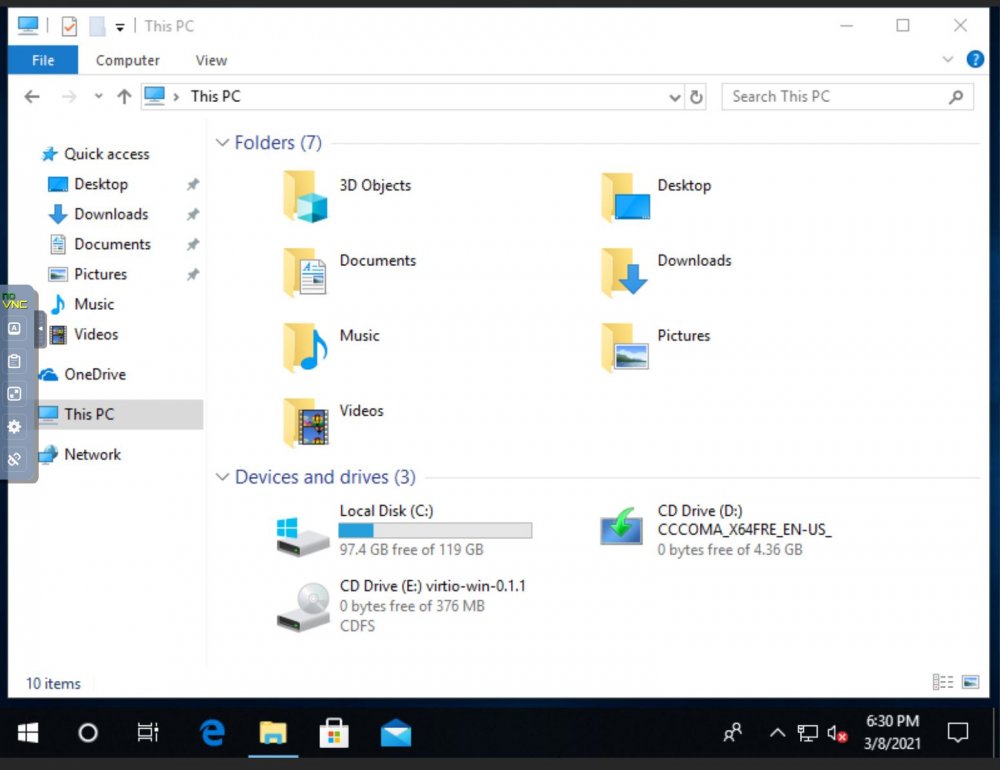Select CD Drive (D:) CCCOMA_X64FRE_EN-US

(x=715, y=530)
